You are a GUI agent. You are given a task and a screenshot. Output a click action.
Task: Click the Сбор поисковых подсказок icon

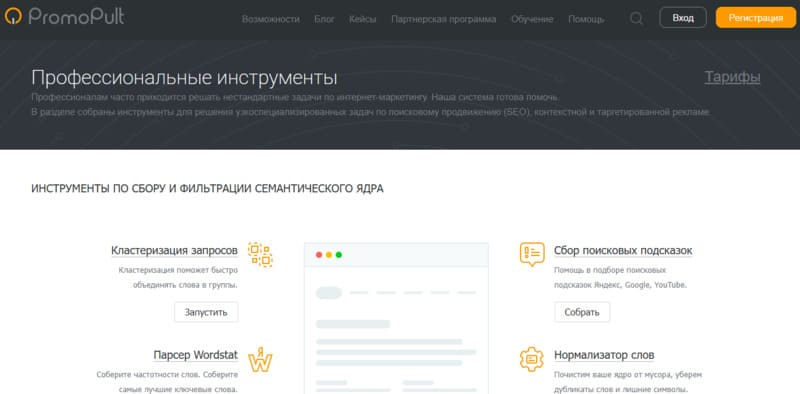point(532,254)
